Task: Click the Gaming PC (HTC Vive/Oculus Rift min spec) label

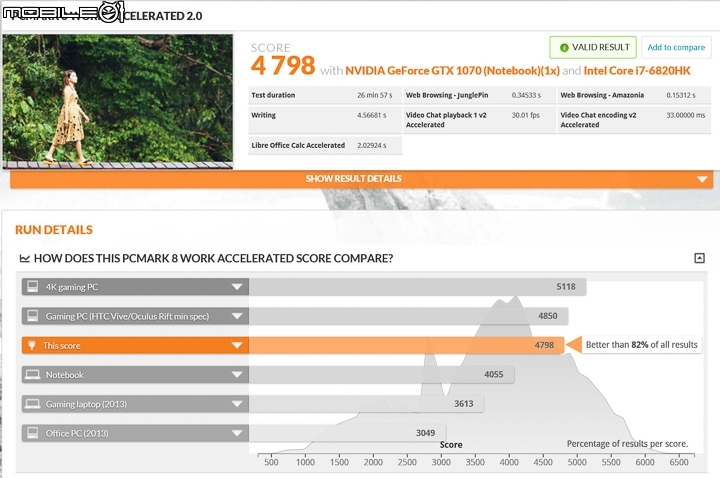Action: click(127, 316)
